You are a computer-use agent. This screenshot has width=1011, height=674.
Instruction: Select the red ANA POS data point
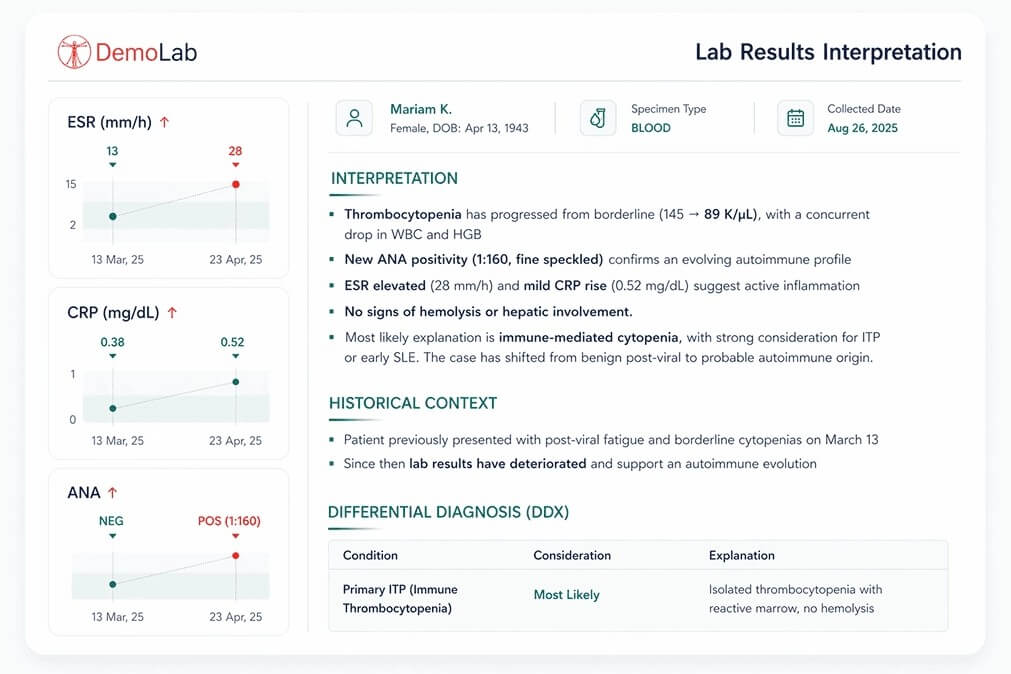(x=236, y=555)
